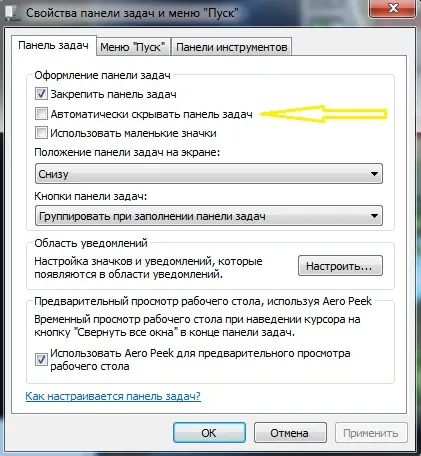This screenshot has height=456, width=421.
Task: Close the taskbar properties dialog
Action: pos(393,8)
